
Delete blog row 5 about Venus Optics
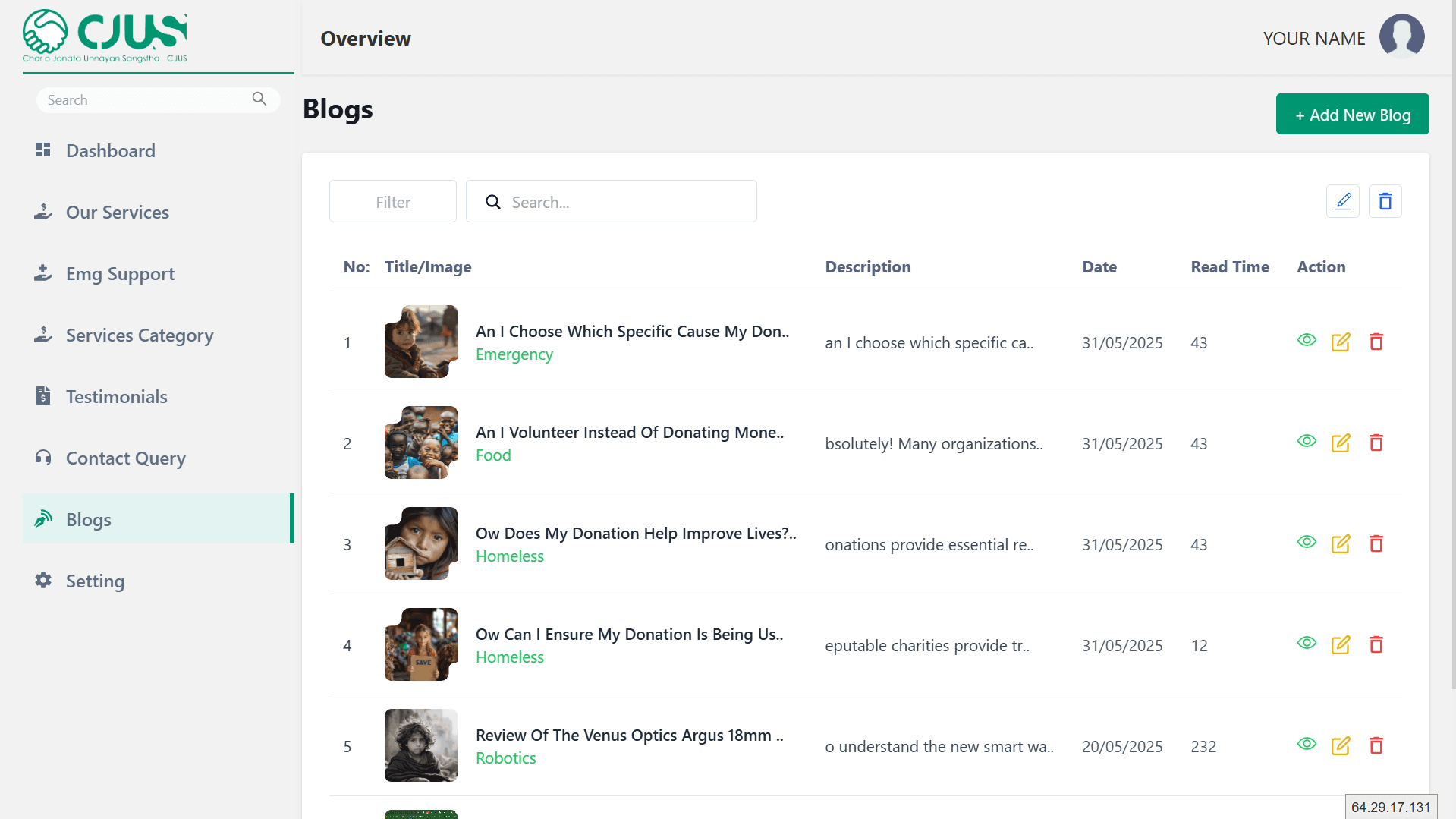1376,746
